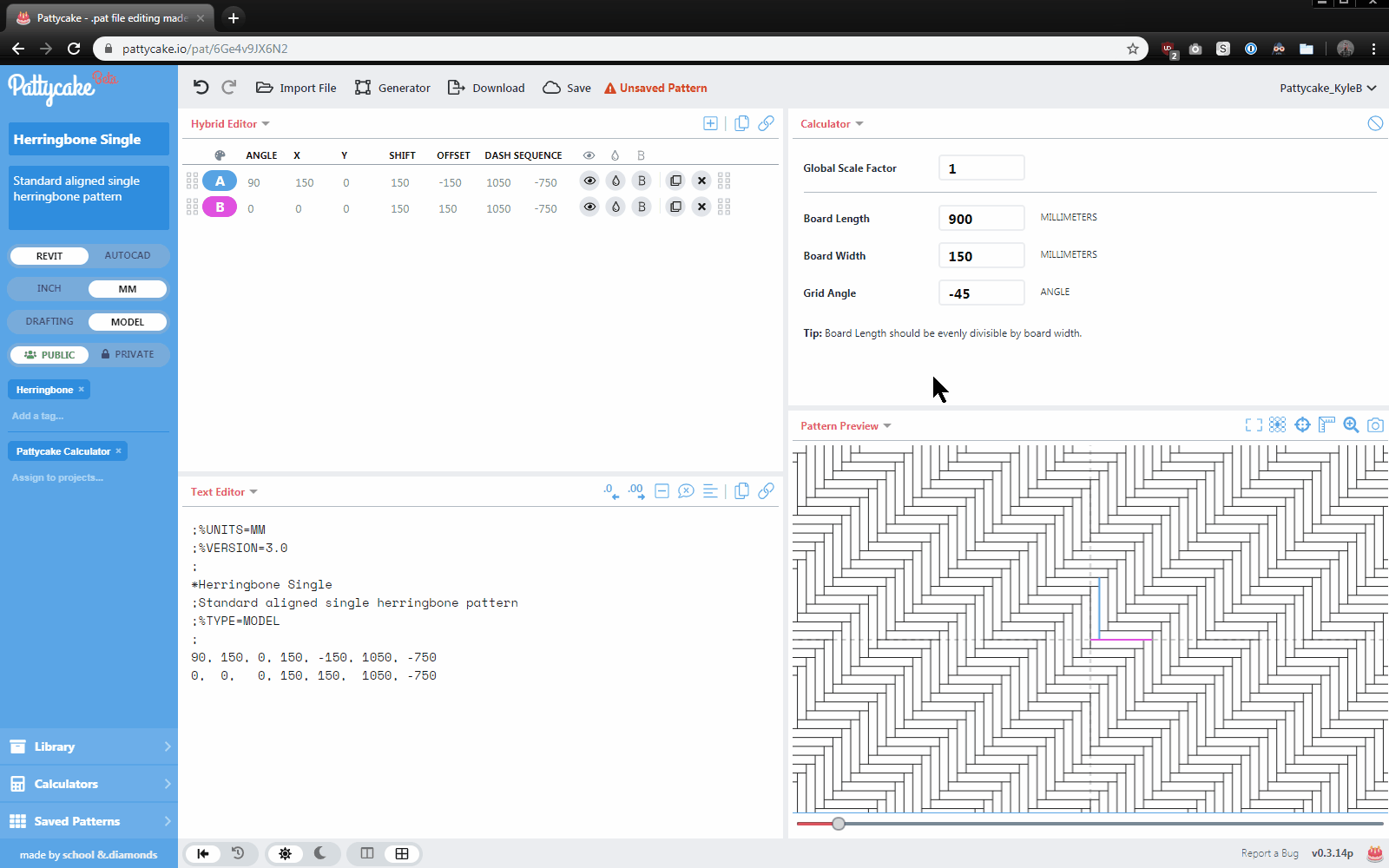Viewport: 1389px width, 868px height.
Task: Click the crosshair center icon in Pattern Preview
Action: pos(1302,425)
